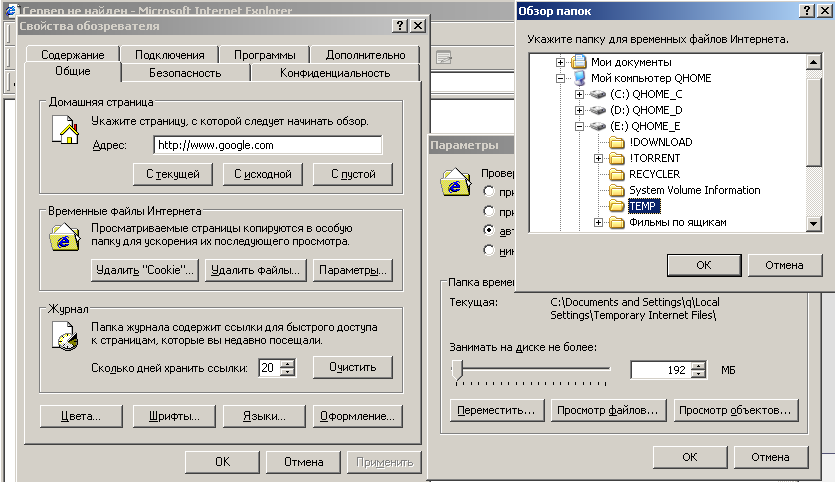The height and width of the screenshot is (482, 835).
Task: Open the Цвета button
Action: [81, 416]
